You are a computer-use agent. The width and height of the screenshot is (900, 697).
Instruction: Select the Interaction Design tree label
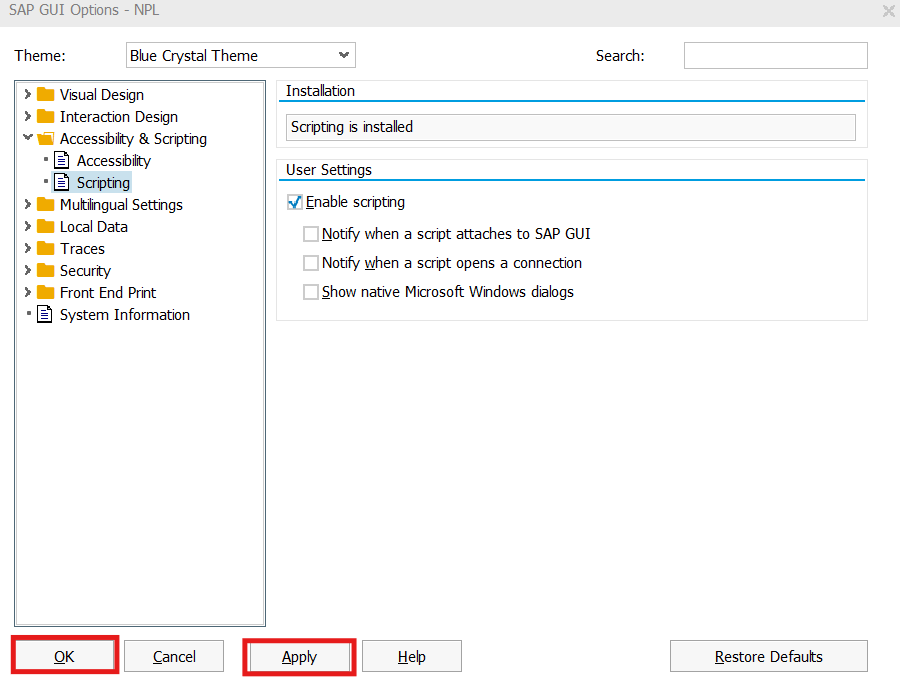pos(119,117)
